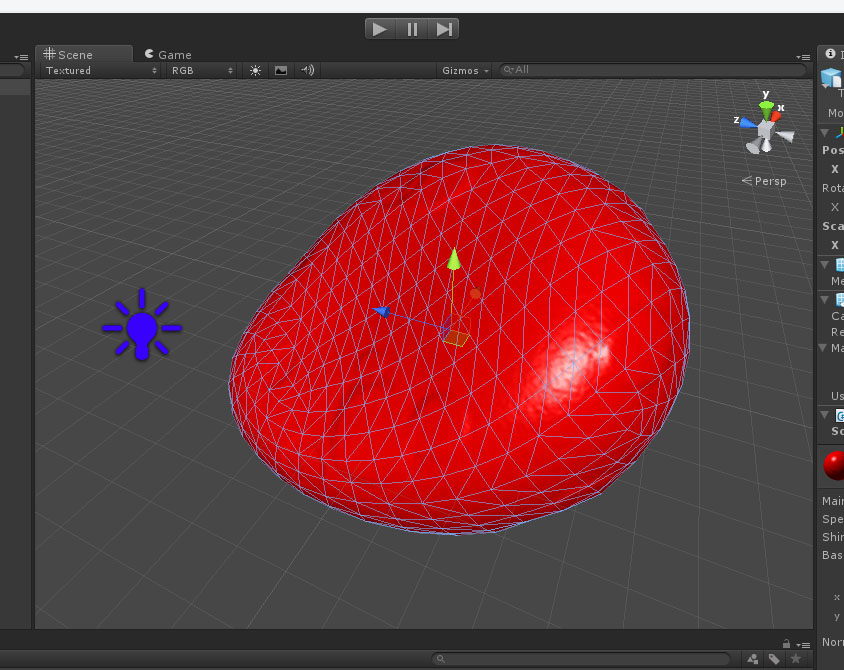Click the search by label tag icon
Viewport: 844px width, 670px height.
[x=774, y=659]
